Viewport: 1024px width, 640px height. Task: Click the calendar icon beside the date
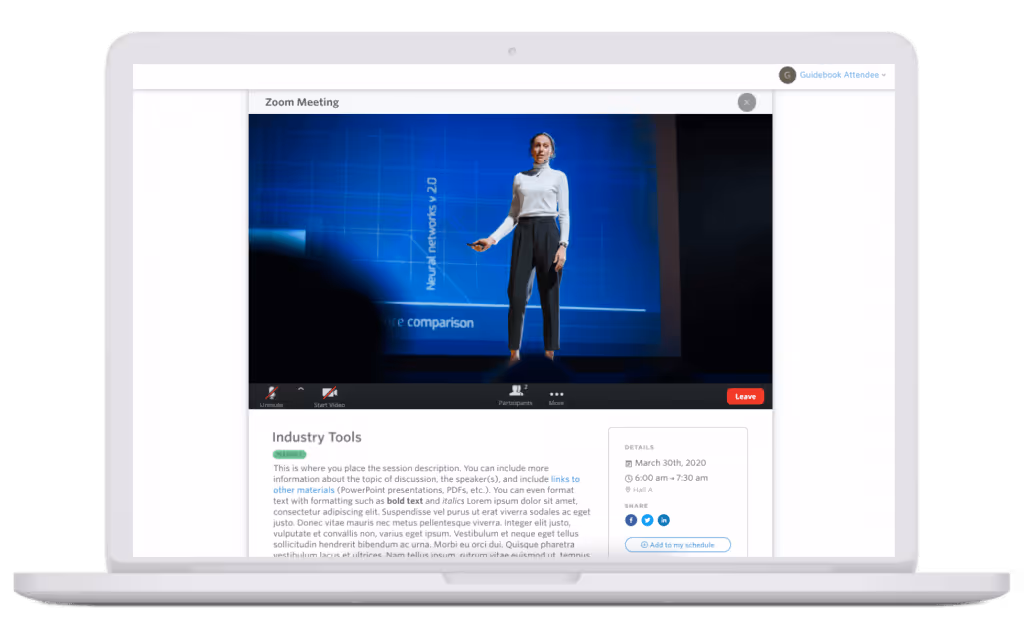pyautogui.click(x=628, y=463)
